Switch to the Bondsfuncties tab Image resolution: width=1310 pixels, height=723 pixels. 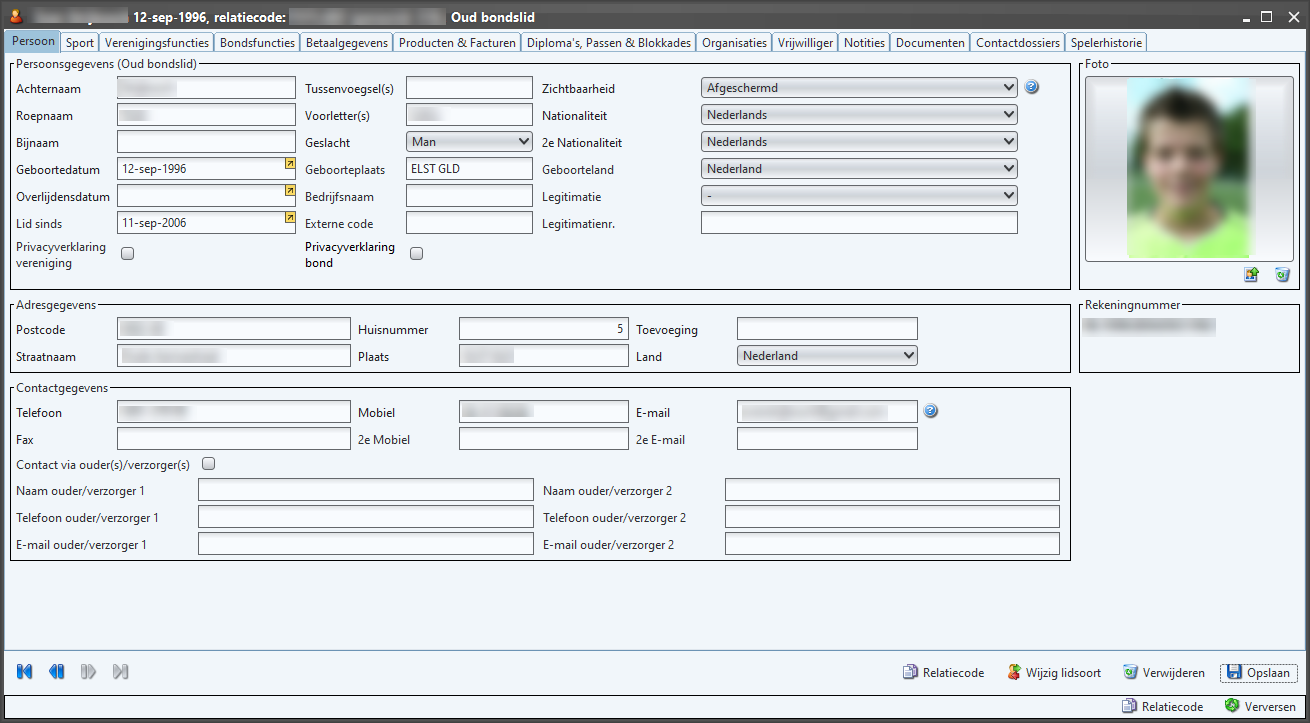257,43
